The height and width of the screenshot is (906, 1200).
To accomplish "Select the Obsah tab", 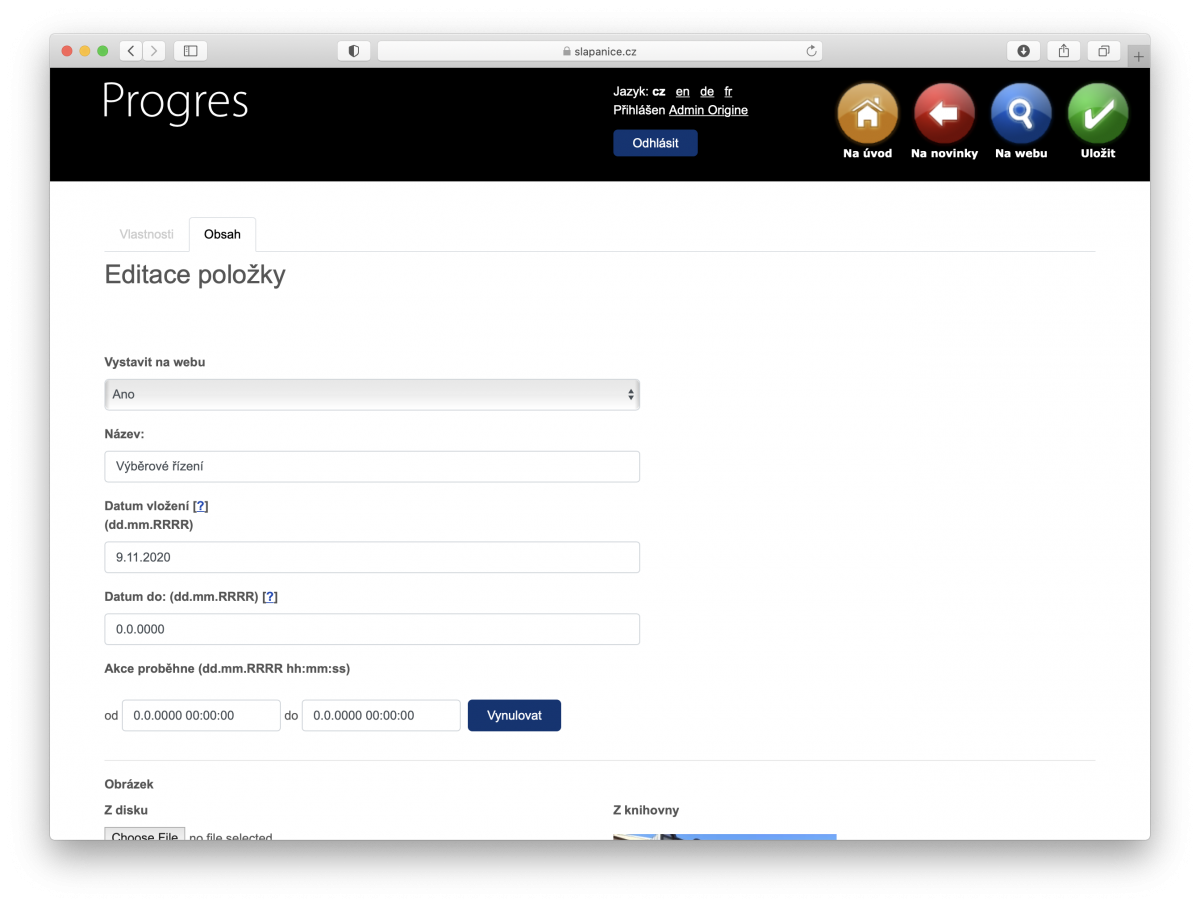I will click(222, 235).
